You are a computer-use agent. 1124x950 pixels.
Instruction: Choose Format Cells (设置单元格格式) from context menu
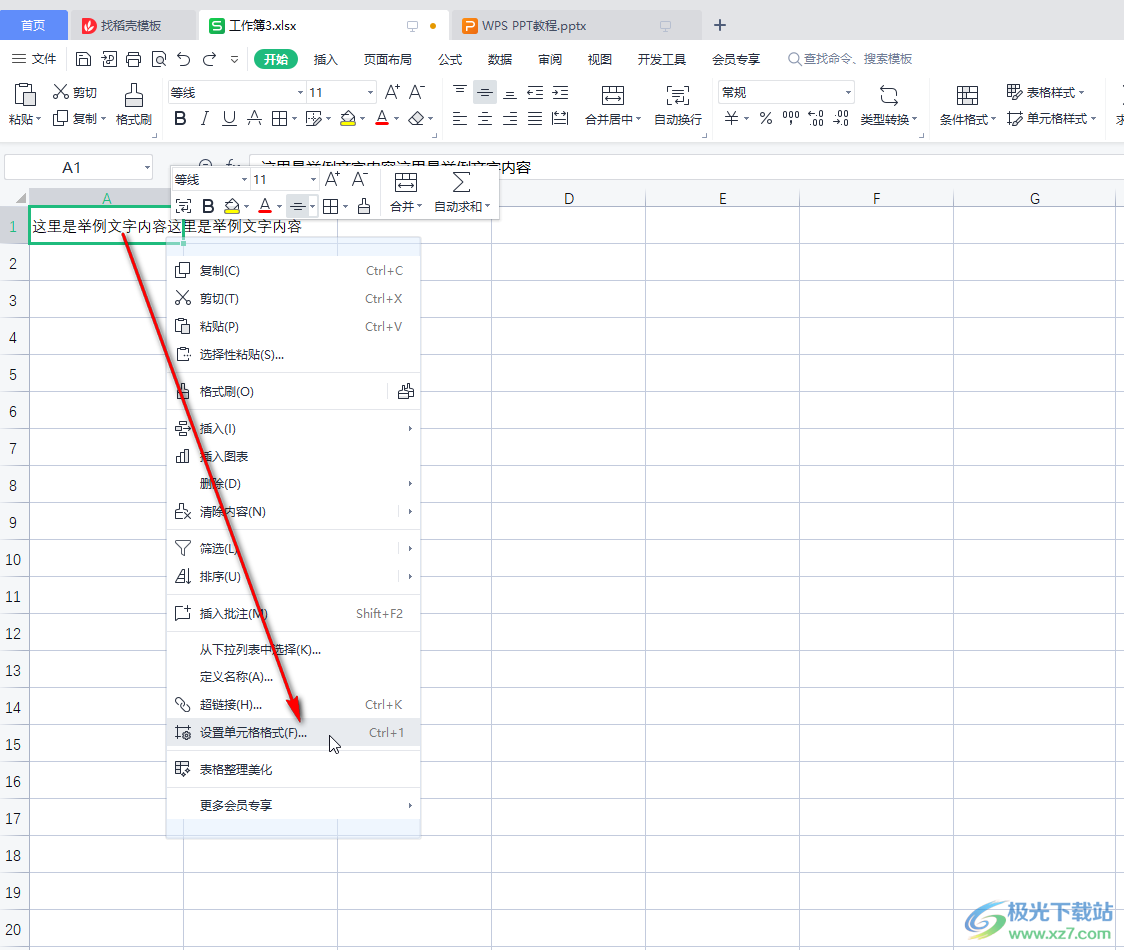tap(293, 733)
